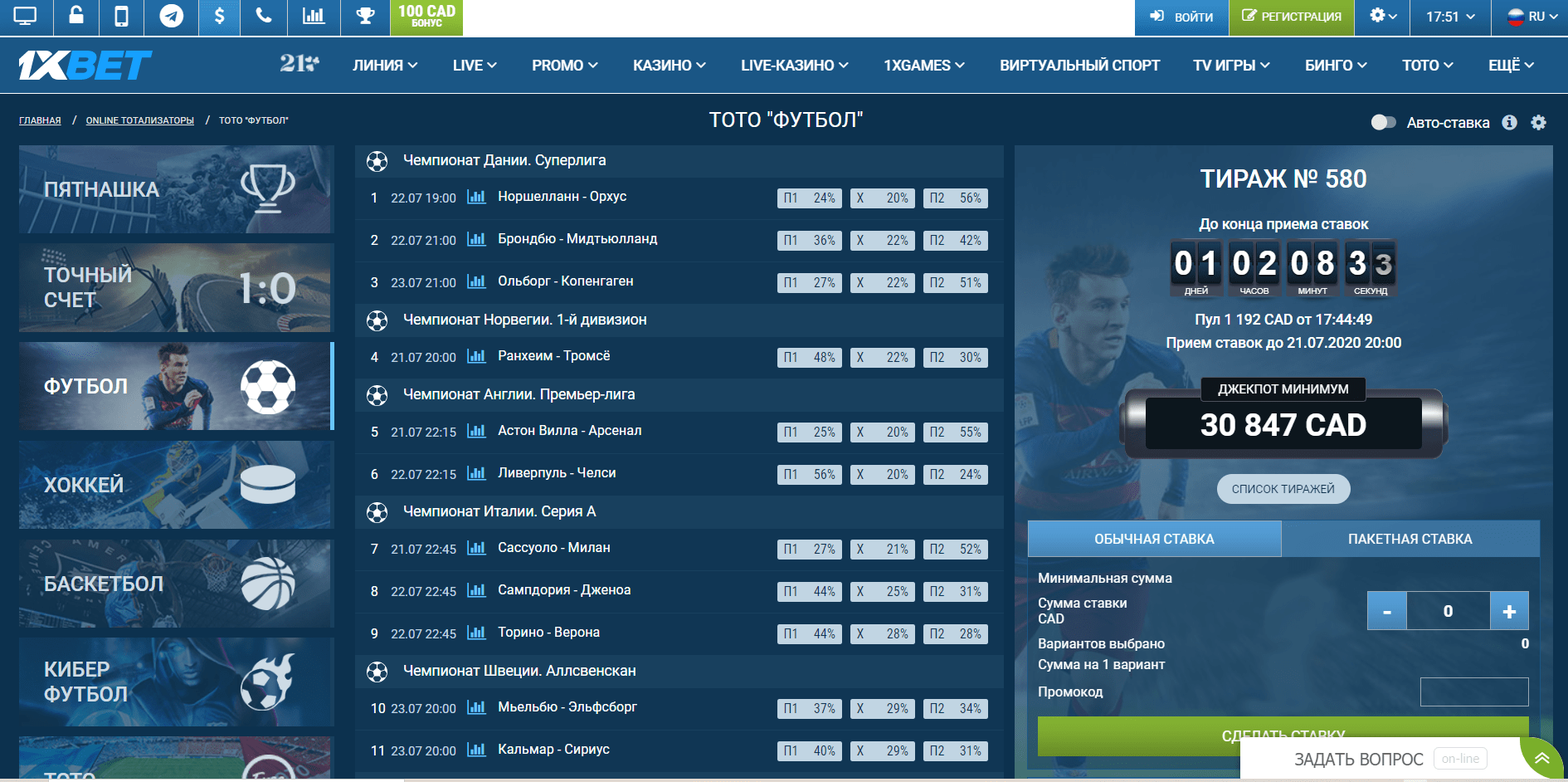Open the RU language dropdown
Viewport: 1568px width, 782px height.
(1531, 17)
